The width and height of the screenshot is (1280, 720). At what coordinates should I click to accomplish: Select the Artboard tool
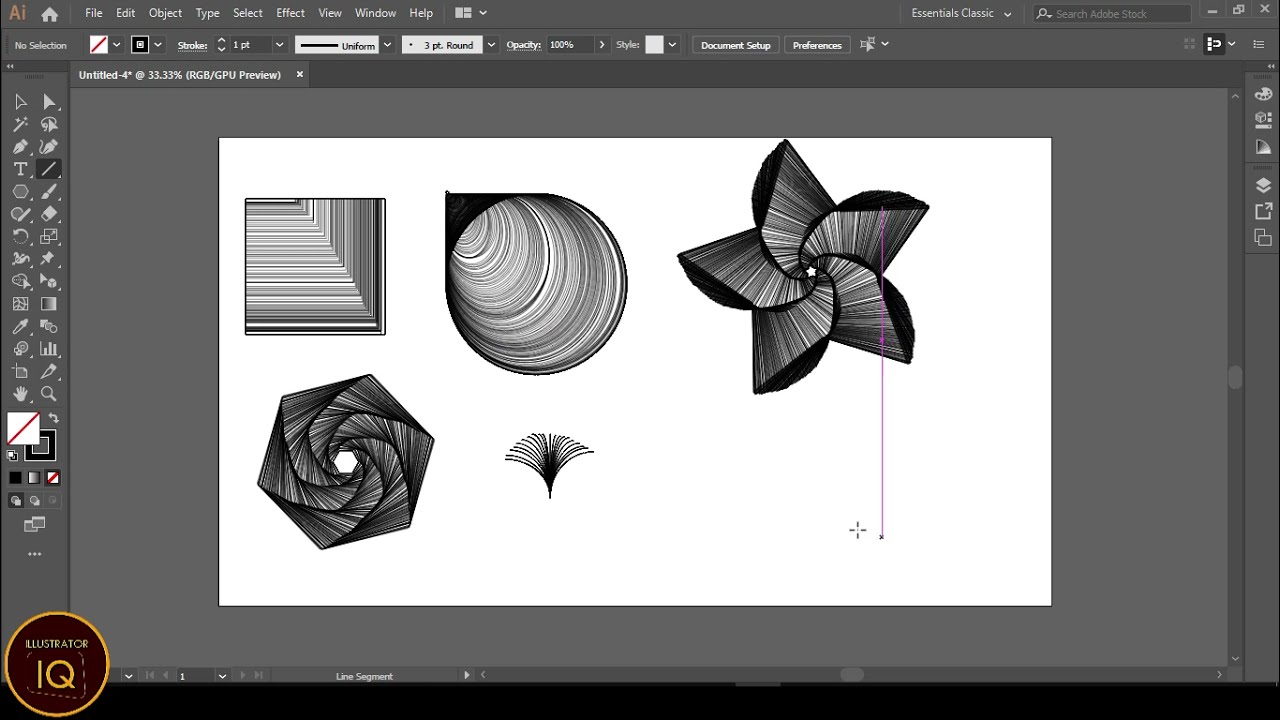coord(20,372)
